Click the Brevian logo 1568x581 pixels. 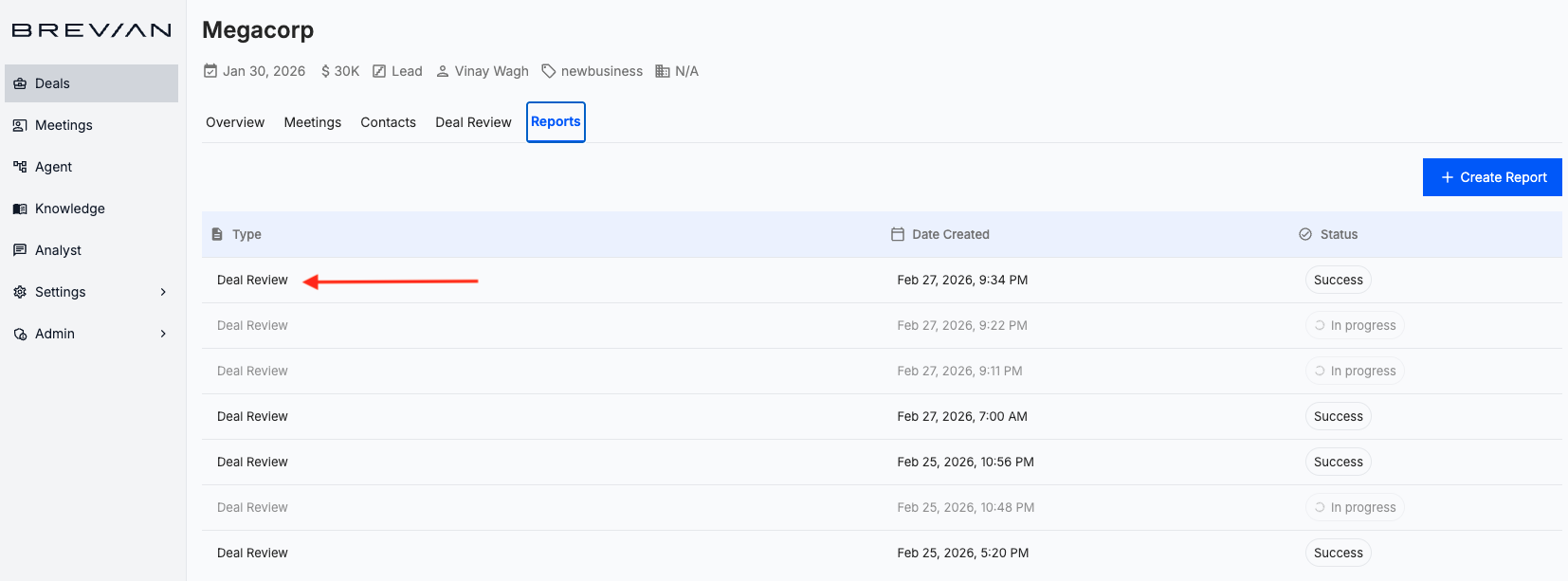pyautogui.click(x=91, y=30)
